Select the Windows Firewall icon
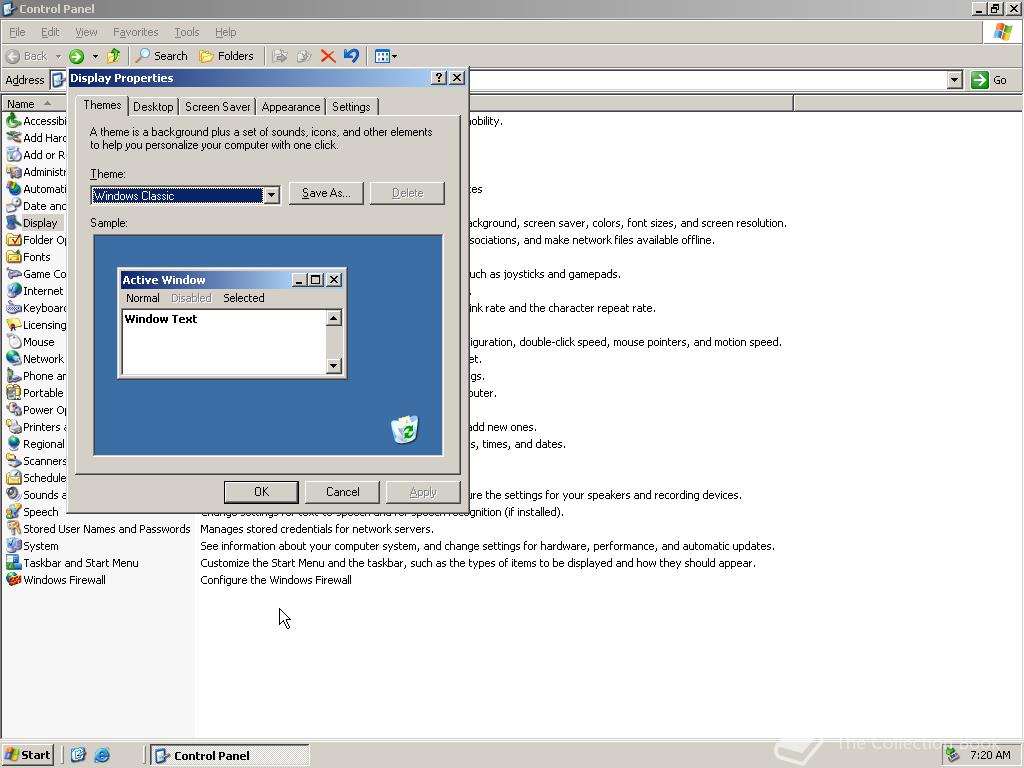 [x=13, y=579]
